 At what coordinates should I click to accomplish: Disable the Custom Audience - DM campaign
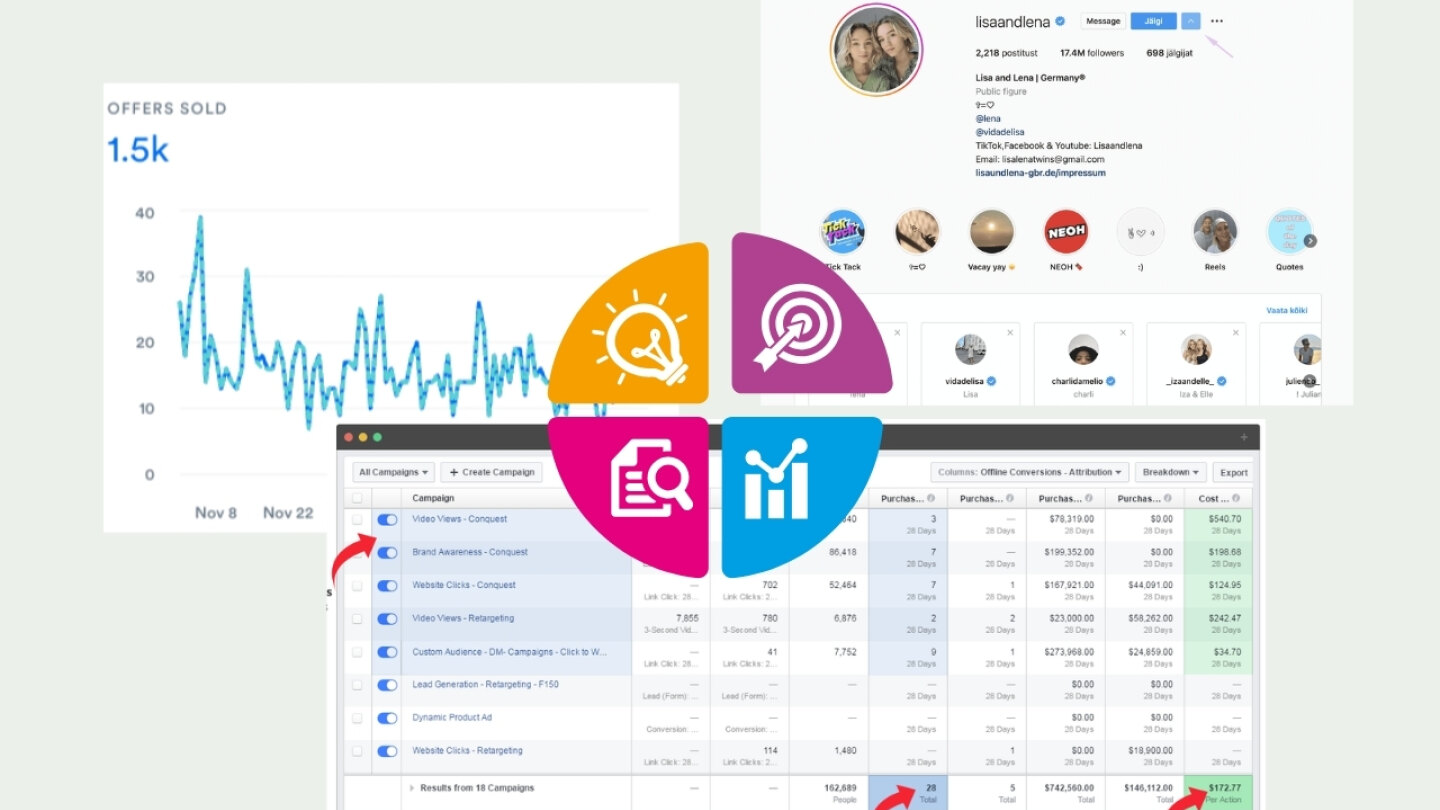coord(387,652)
